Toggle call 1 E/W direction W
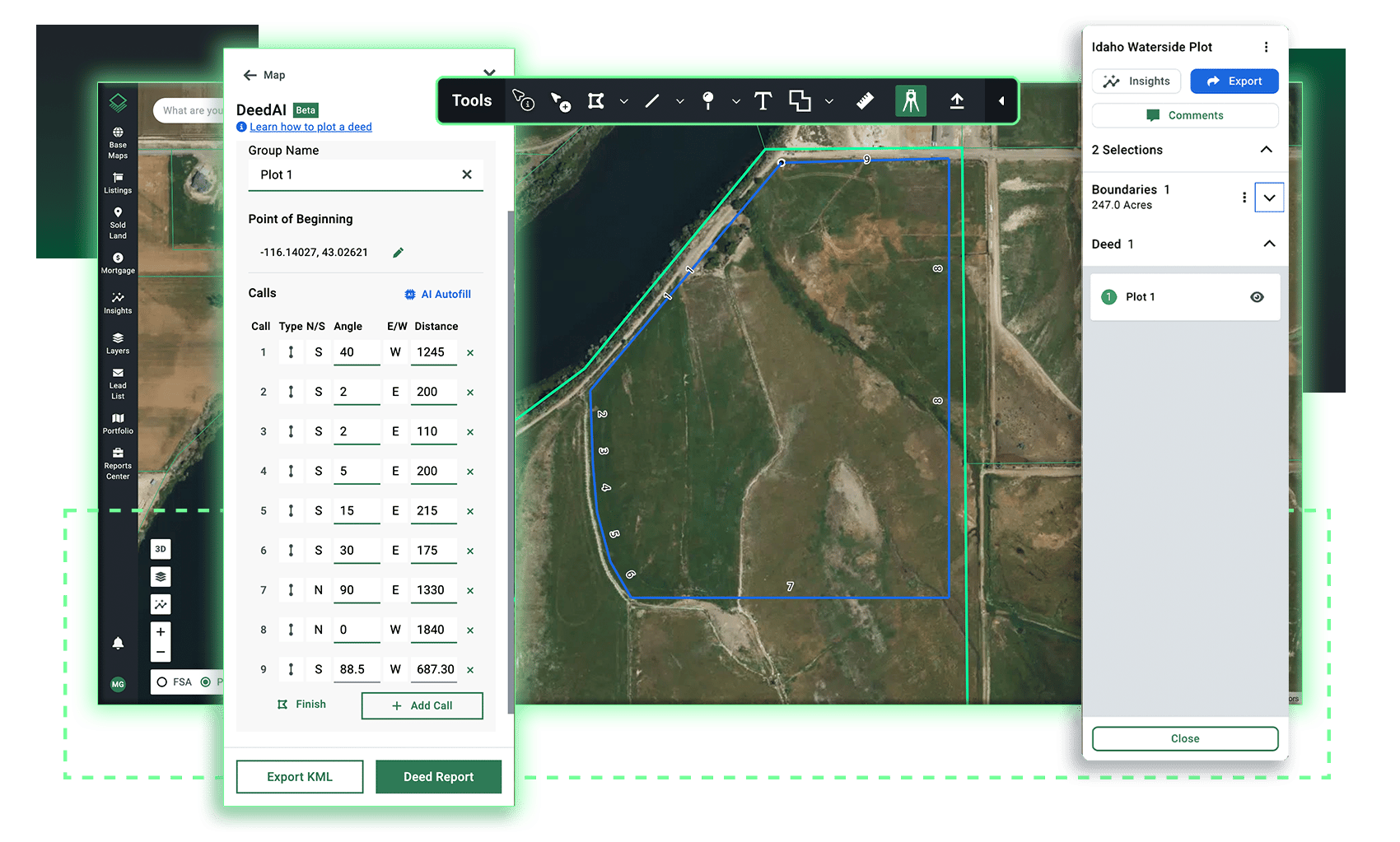The image size is (1400, 842). [395, 352]
